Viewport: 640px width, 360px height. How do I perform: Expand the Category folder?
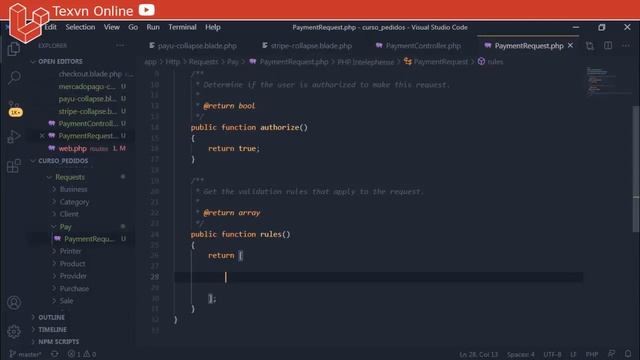point(74,202)
